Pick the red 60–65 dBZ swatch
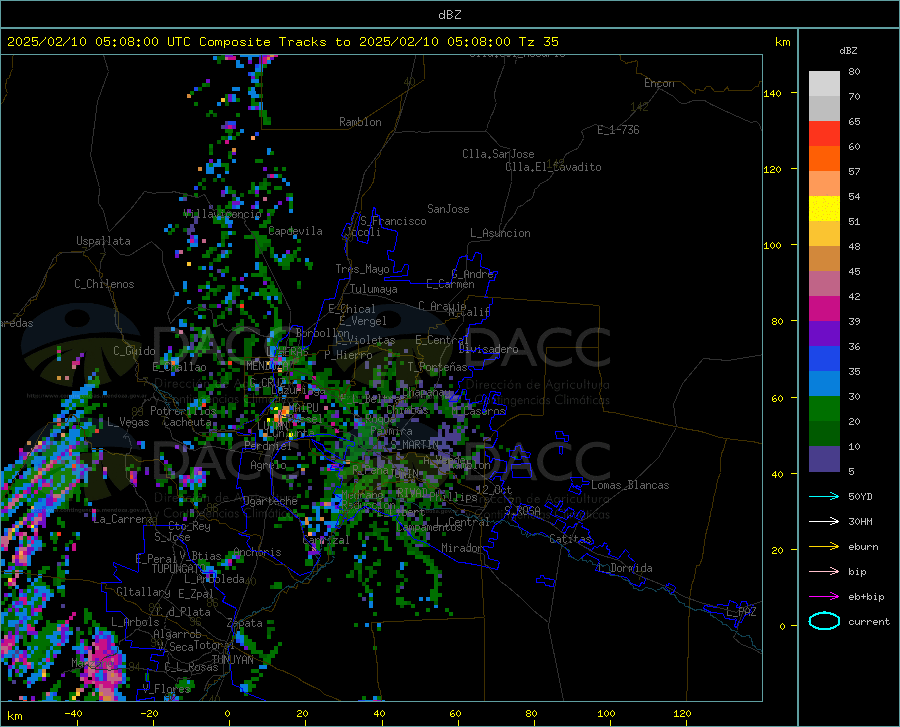This screenshot has height=727, width=900. click(x=824, y=134)
